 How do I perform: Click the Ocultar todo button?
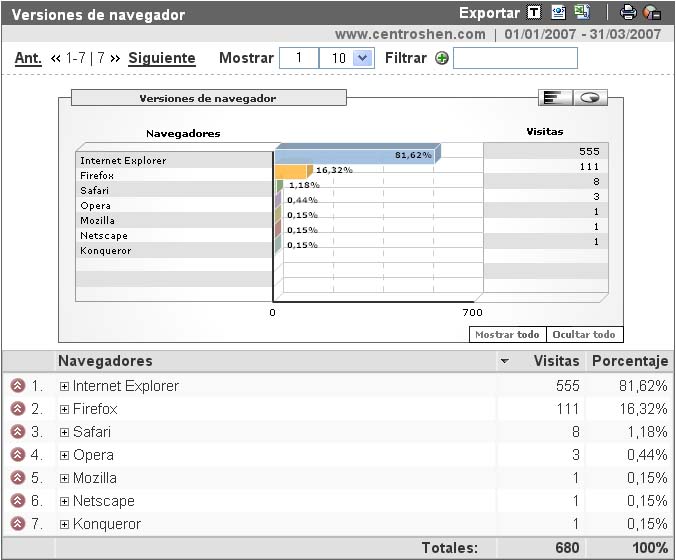(x=584, y=335)
